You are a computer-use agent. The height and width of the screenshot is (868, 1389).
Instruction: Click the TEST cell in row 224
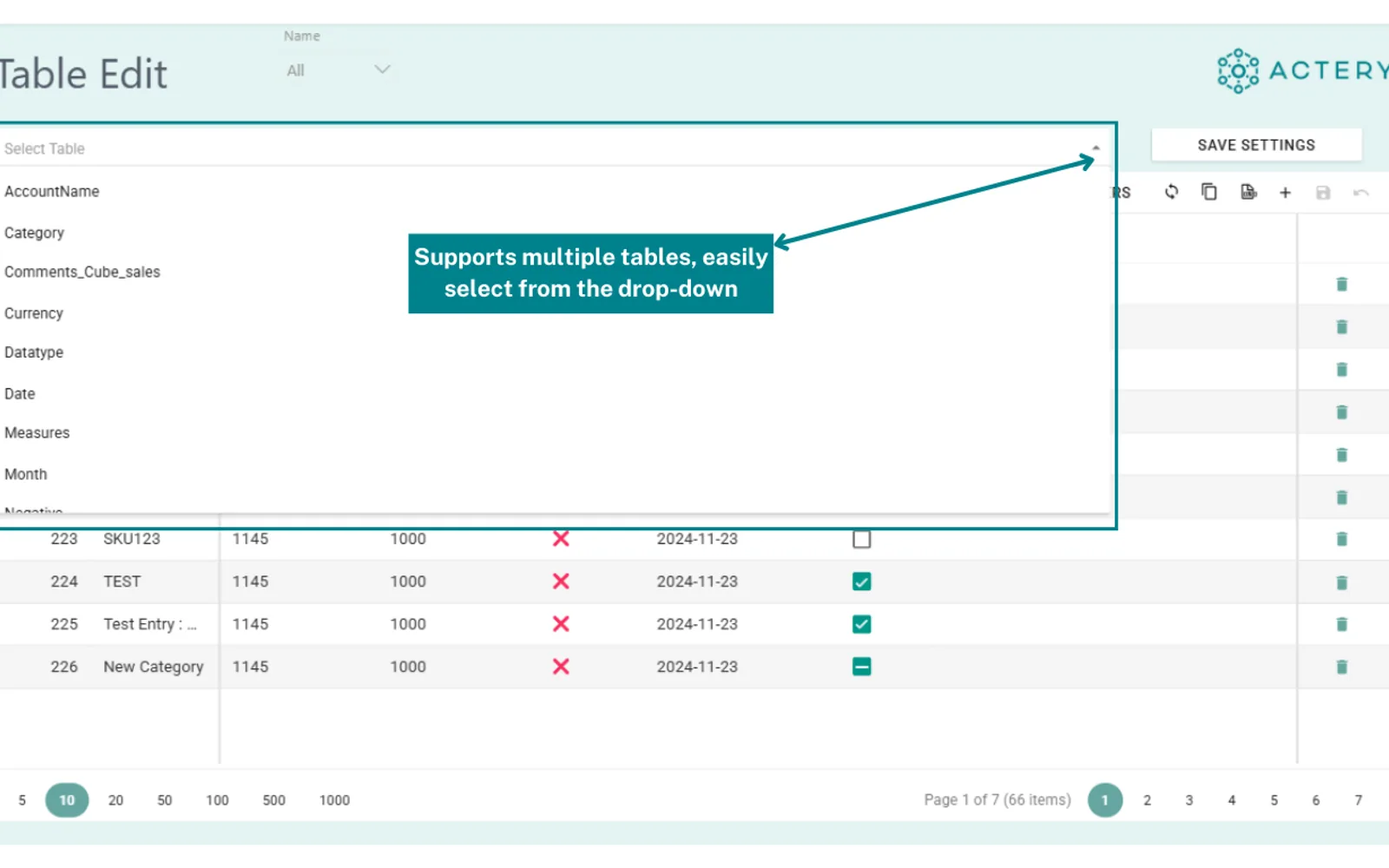(x=122, y=582)
